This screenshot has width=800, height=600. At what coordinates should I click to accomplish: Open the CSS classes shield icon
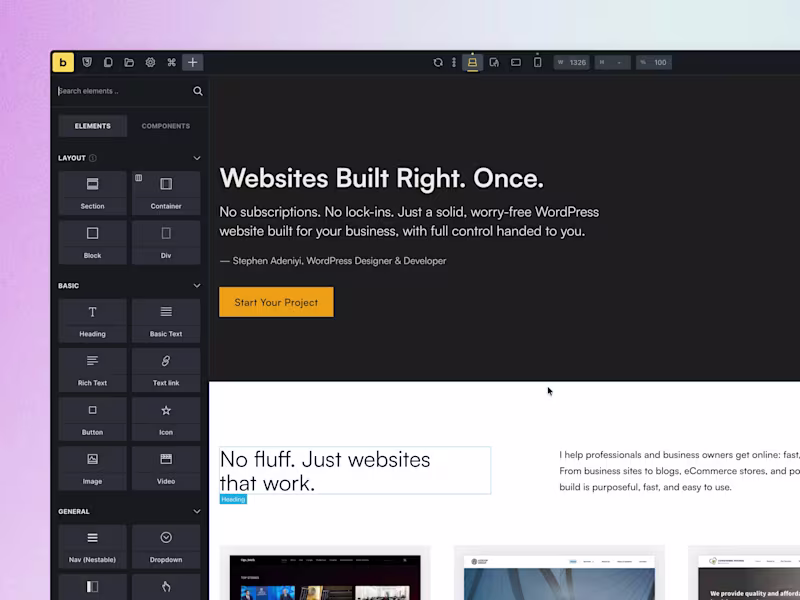click(87, 62)
